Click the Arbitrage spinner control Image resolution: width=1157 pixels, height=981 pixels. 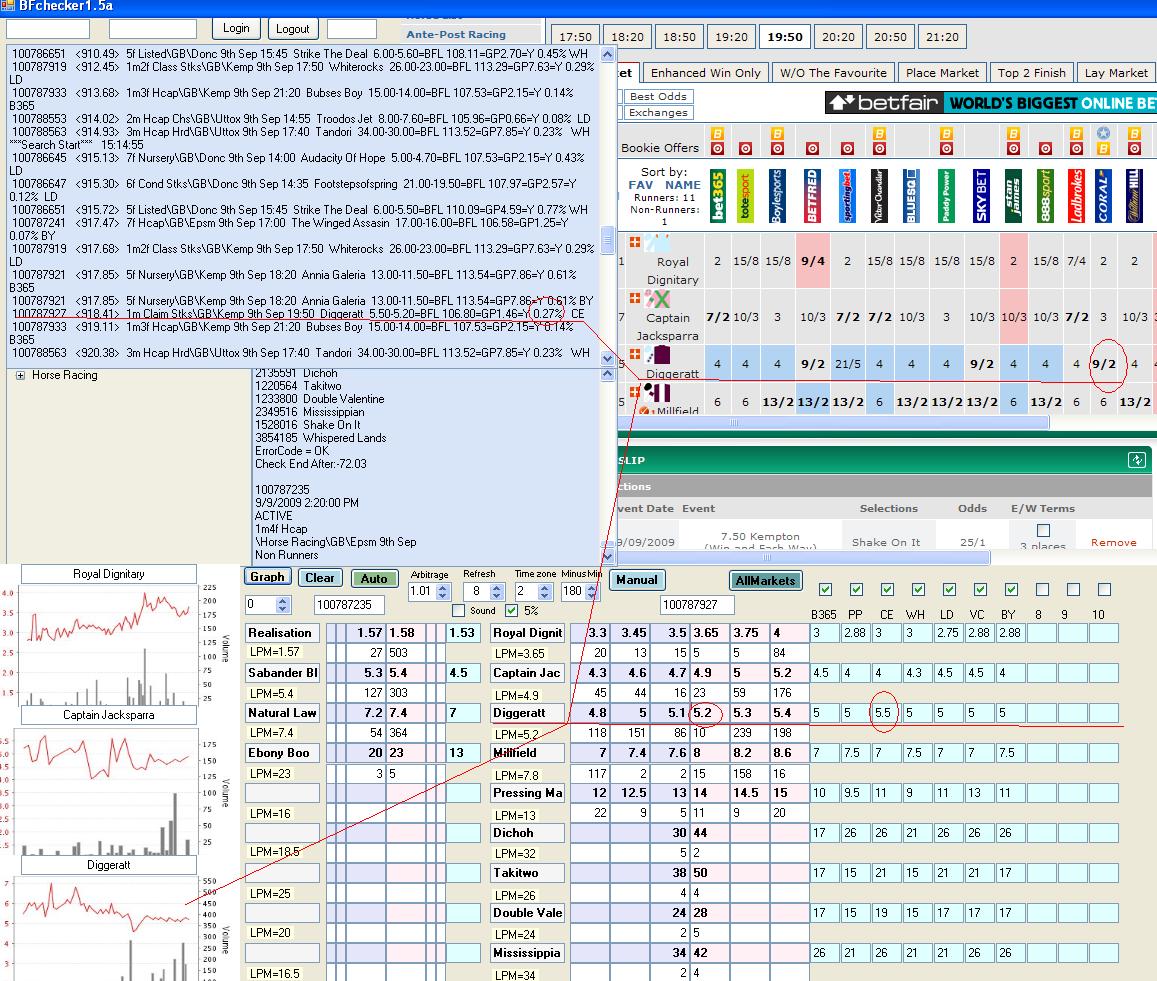pos(443,591)
